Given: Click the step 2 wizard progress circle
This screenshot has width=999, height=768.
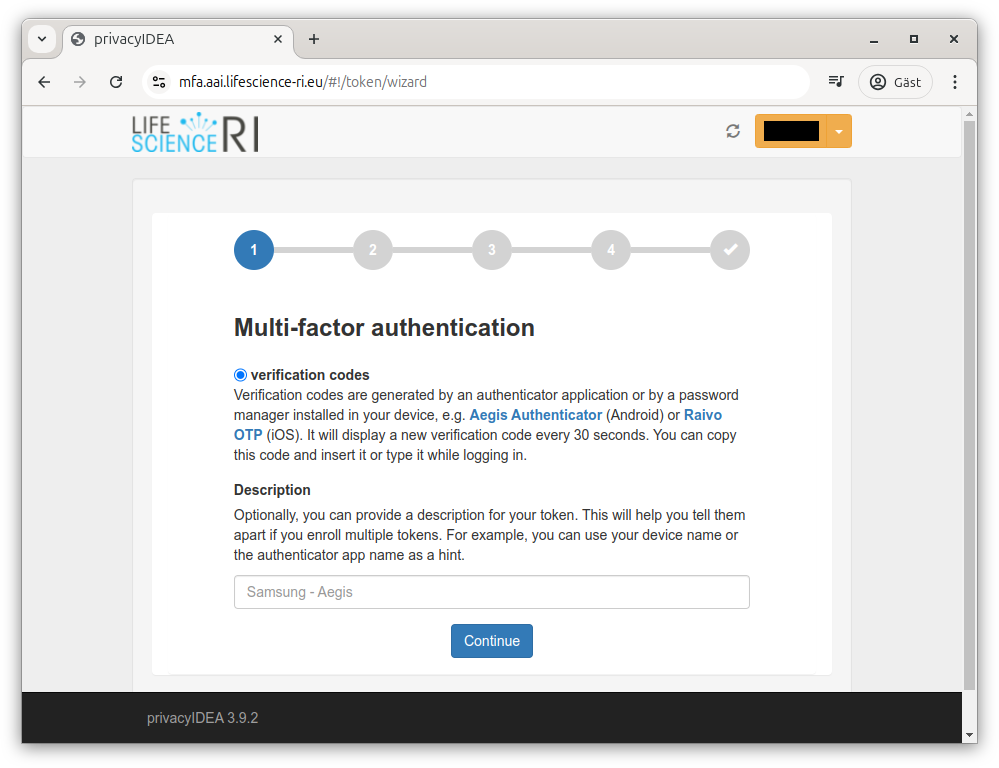Looking at the screenshot, I should tap(373, 250).
